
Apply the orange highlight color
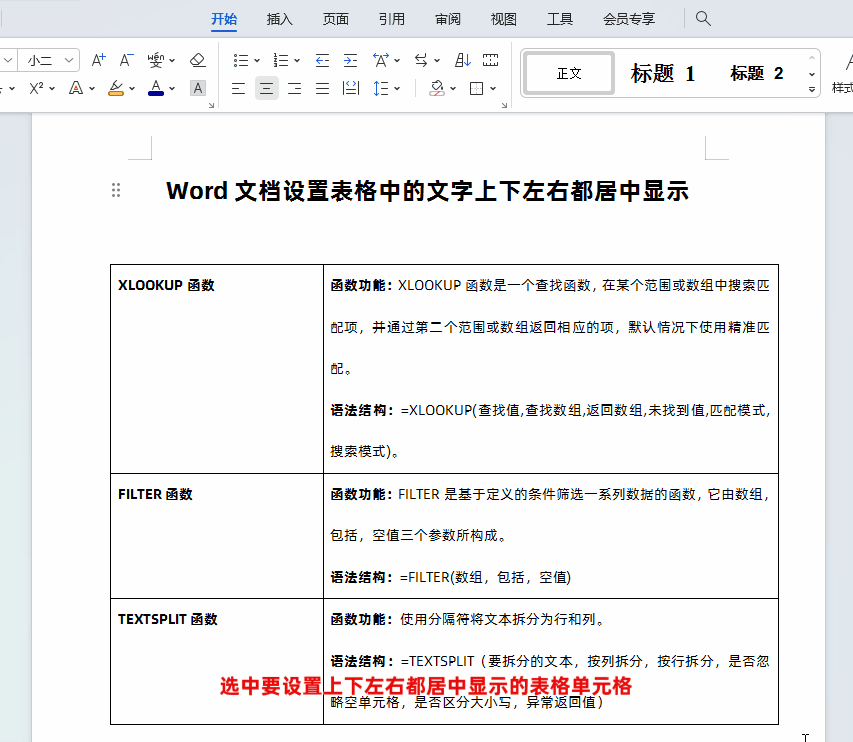[116, 88]
